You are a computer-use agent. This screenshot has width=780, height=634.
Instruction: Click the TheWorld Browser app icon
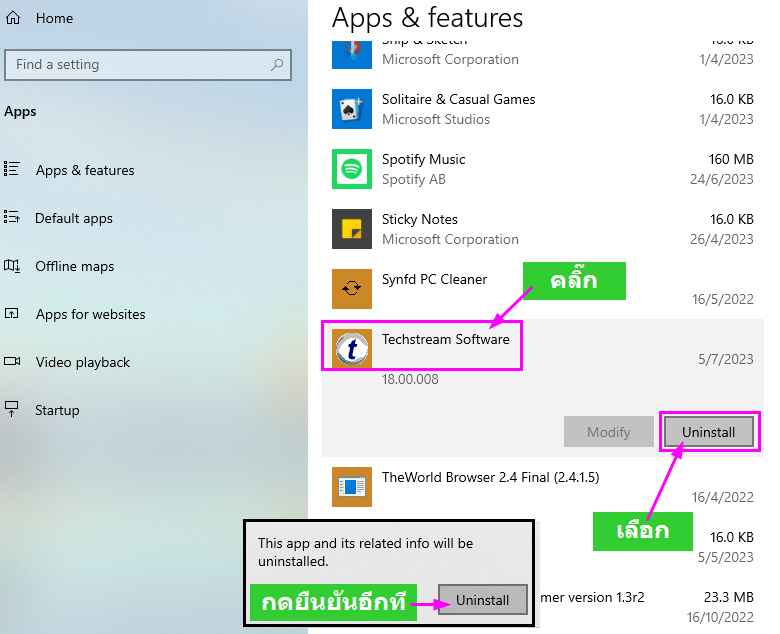[x=352, y=487]
